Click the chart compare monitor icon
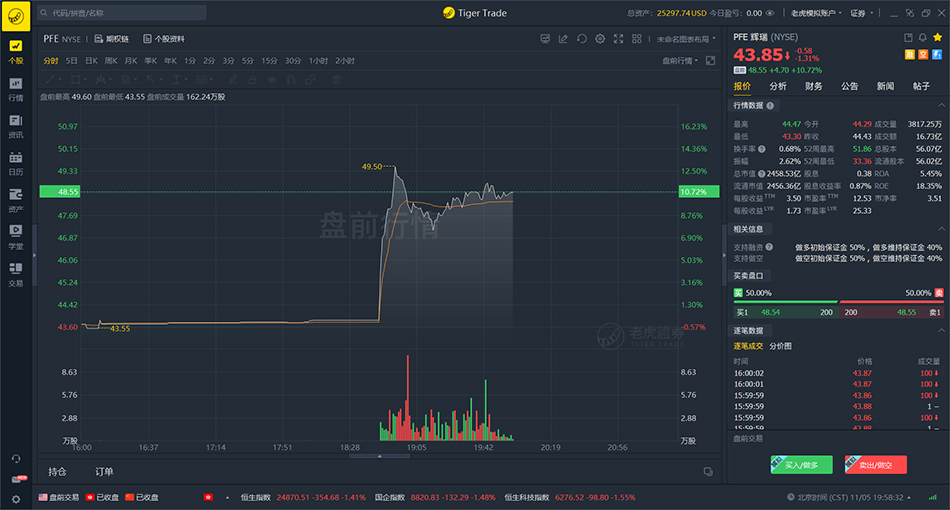The width and height of the screenshot is (950, 510). coord(545,39)
